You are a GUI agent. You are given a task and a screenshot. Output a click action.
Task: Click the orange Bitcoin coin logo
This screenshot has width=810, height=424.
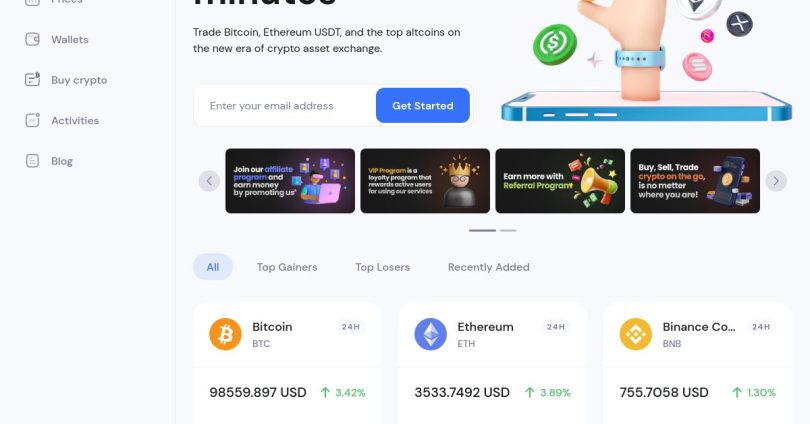pyautogui.click(x=225, y=334)
